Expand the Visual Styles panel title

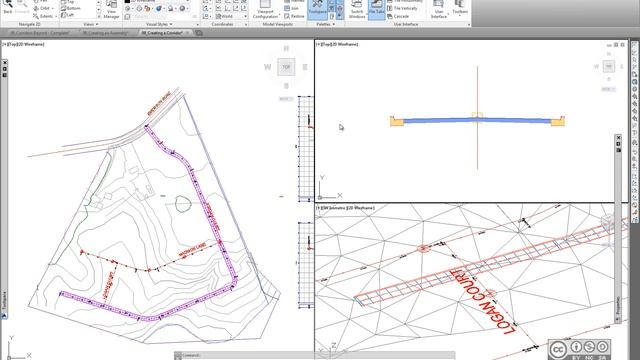(x=159, y=24)
